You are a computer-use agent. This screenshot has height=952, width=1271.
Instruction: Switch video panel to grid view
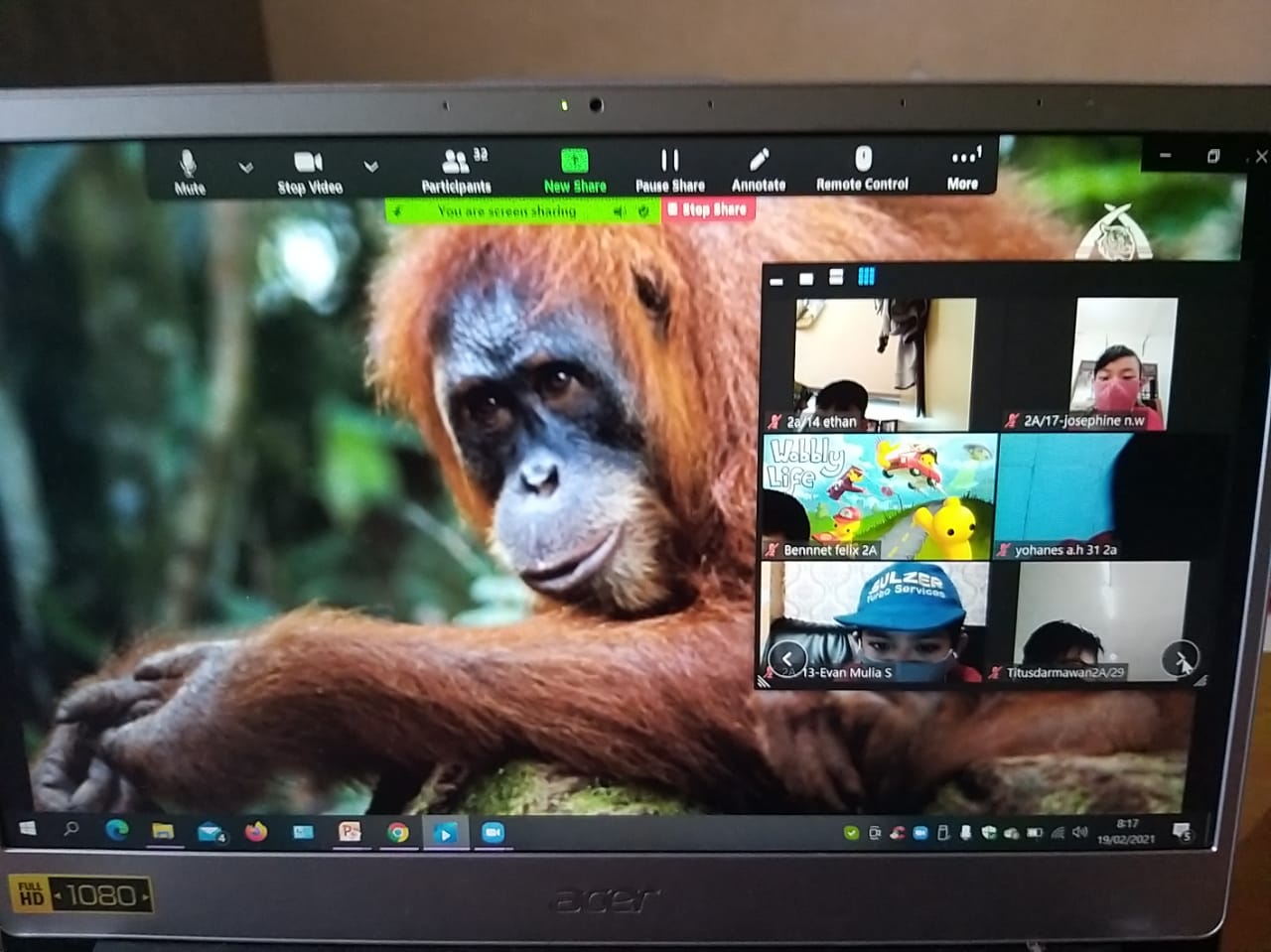(x=866, y=277)
